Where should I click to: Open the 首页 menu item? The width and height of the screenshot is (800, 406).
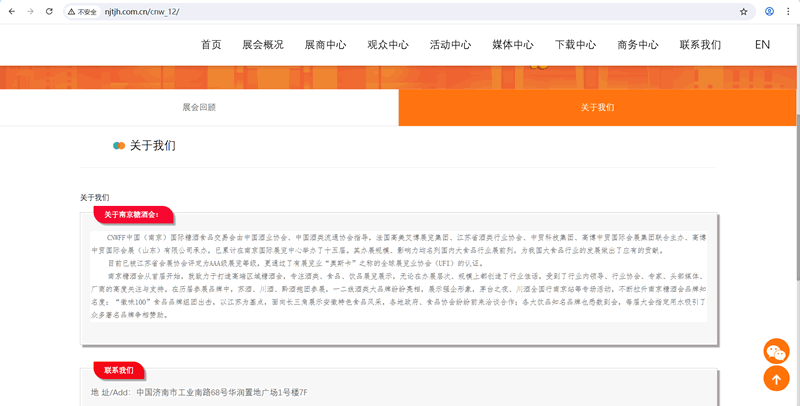(211, 45)
